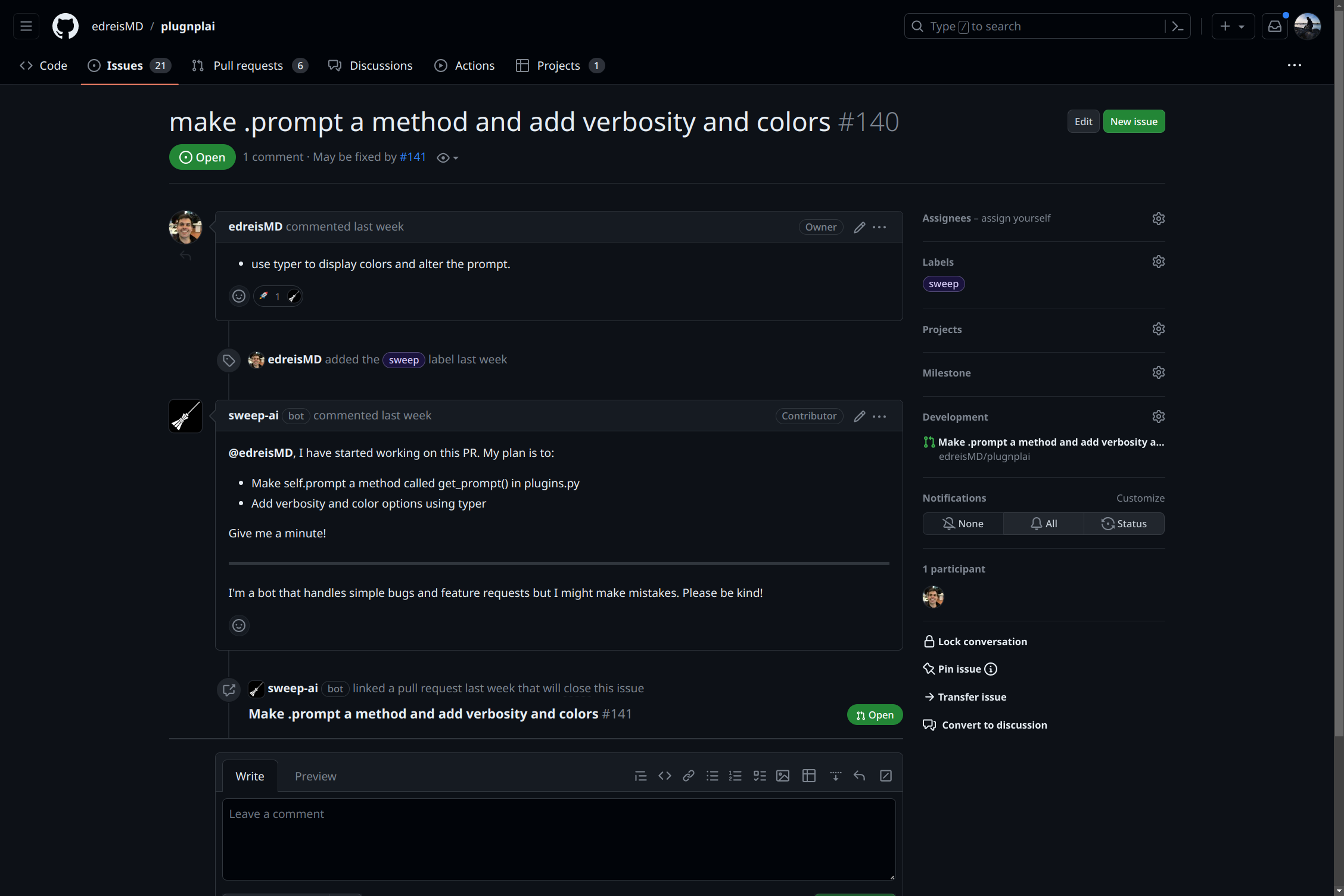Expand the linked pull request eye dropdown

[x=447, y=158]
